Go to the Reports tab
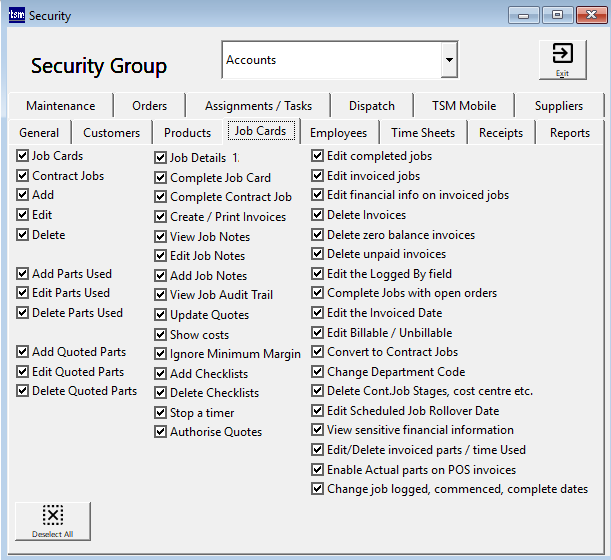This screenshot has width=611, height=560. [x=569, y=132]
